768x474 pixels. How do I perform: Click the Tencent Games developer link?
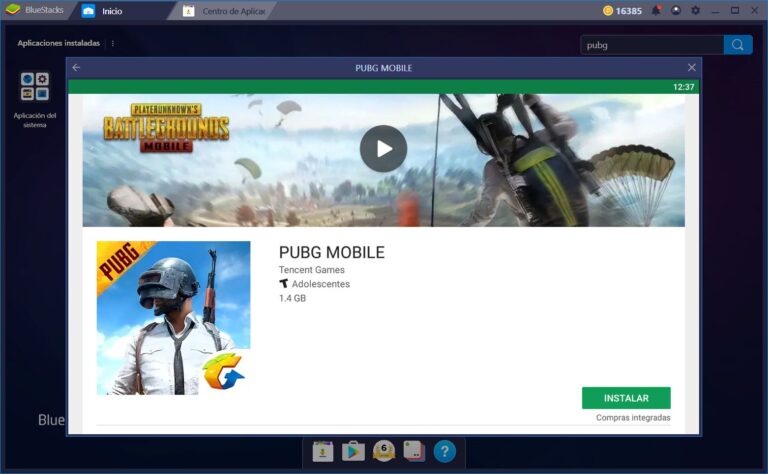click(x=312, y=270)
